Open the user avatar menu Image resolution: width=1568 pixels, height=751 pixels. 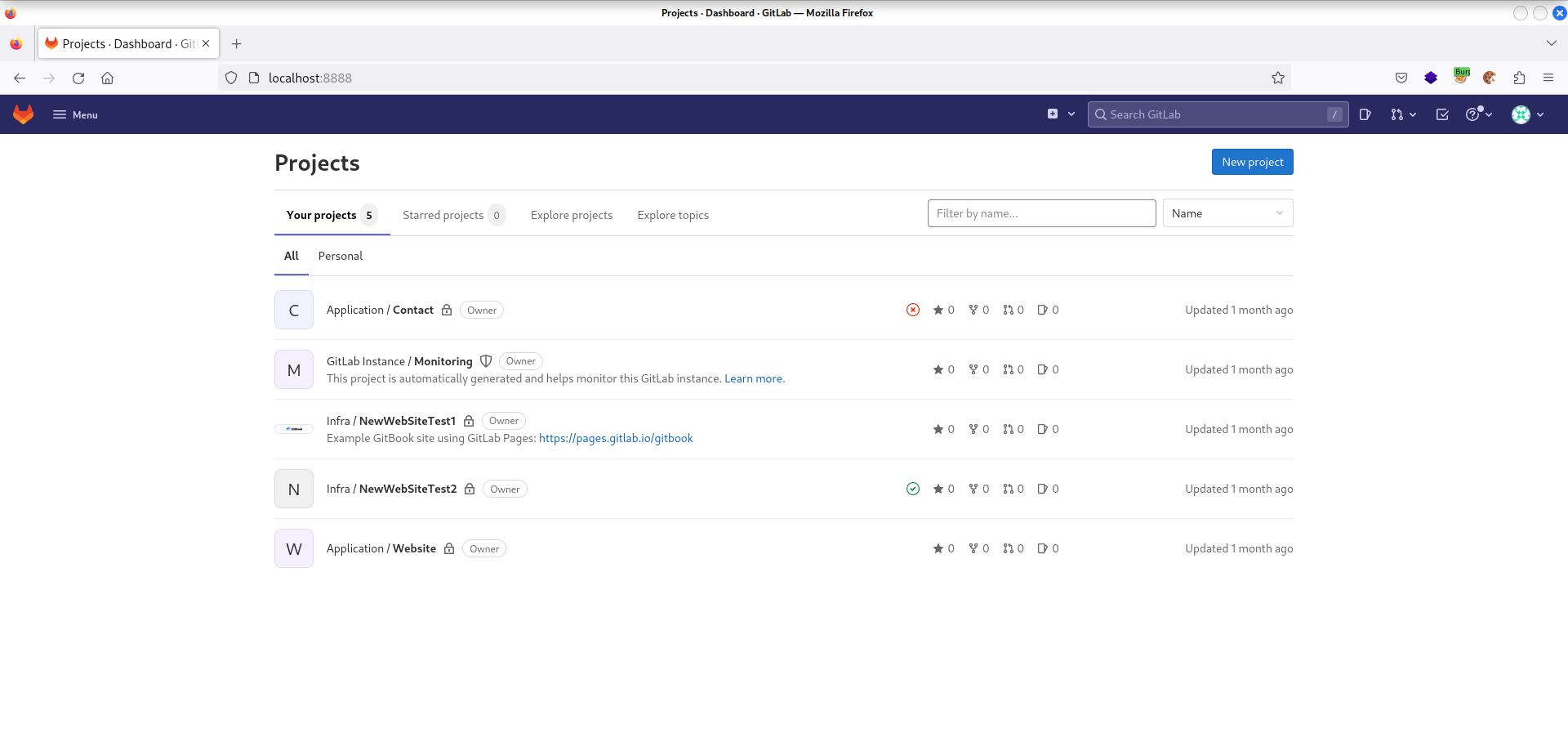pos(1527,114)
